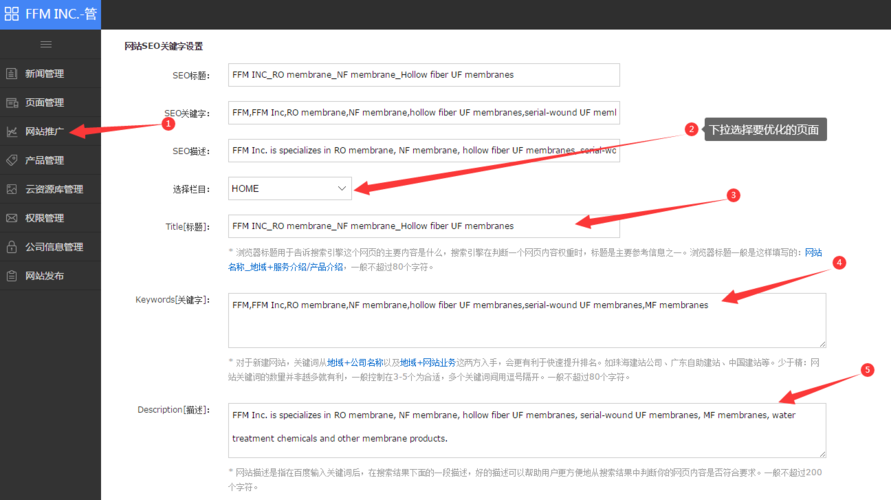Click the 产品管理 tag icon
Viewport: 891px width, 500px height.
click(x=11, y=160)
